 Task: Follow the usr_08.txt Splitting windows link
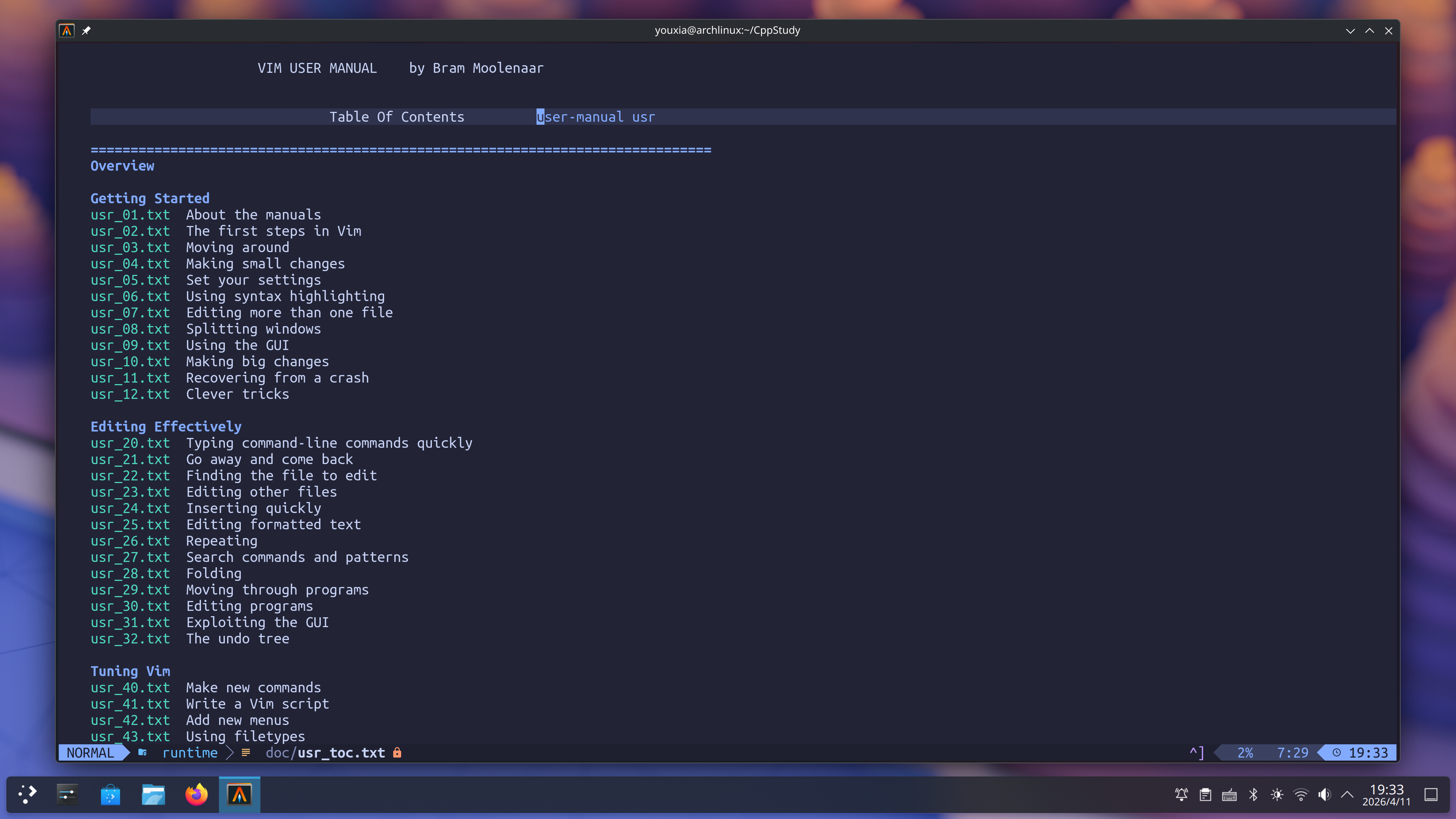(x=130, y=329)
